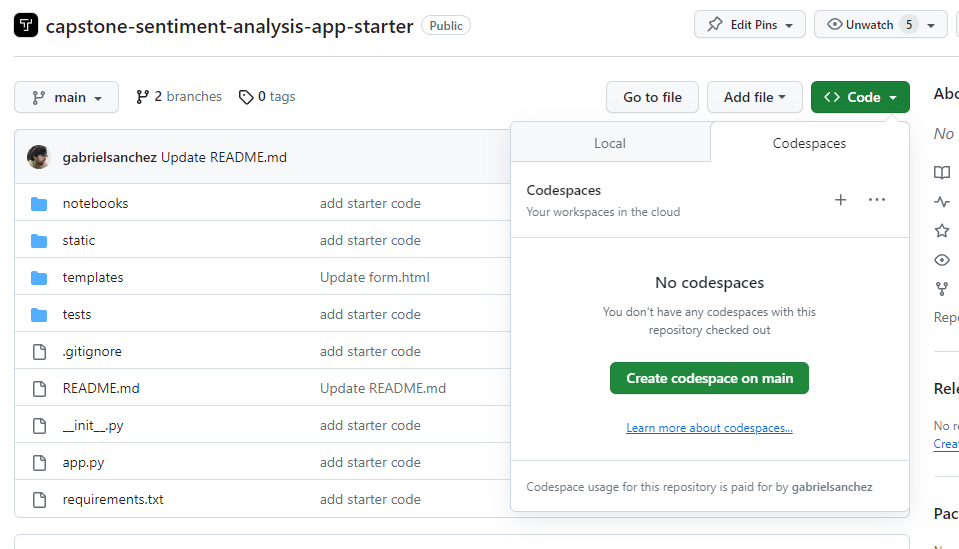The image size is (959, 549).
Task: Open the main branch selector dropdown
Action: point(66,97)
